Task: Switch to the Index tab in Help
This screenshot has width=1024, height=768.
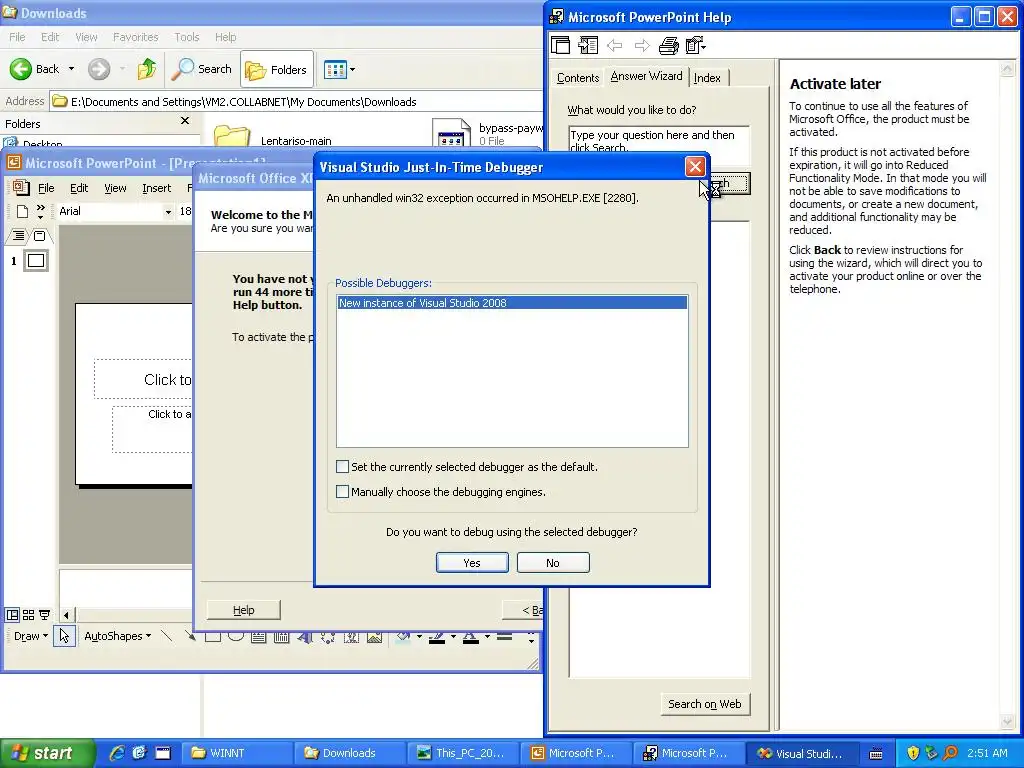Action: [x=707, y=78]
